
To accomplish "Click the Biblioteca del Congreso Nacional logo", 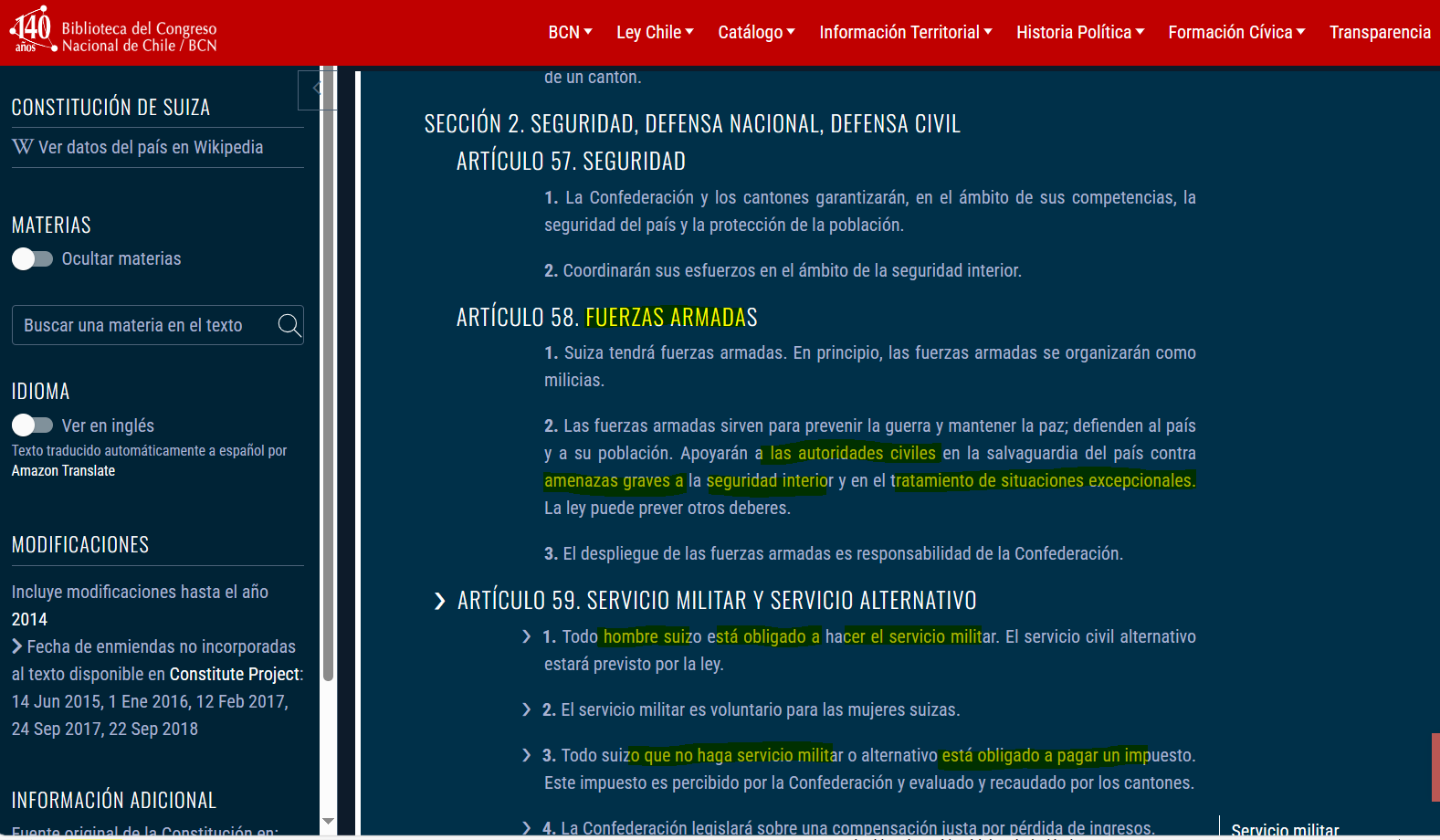I will tap(113, 32).
